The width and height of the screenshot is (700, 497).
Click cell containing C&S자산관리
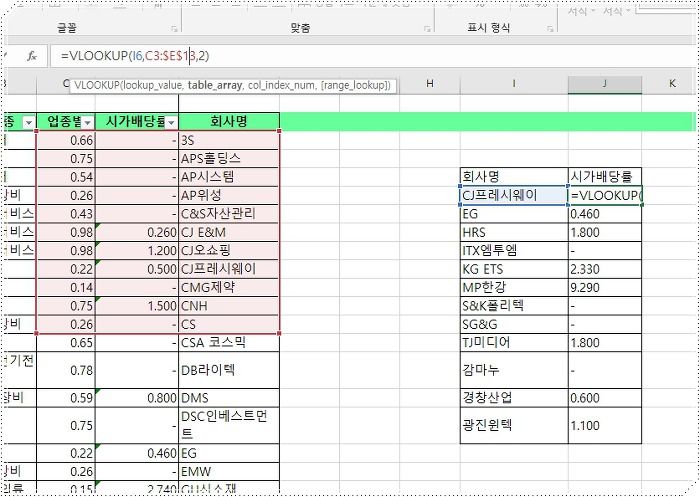tap(229, 213)
